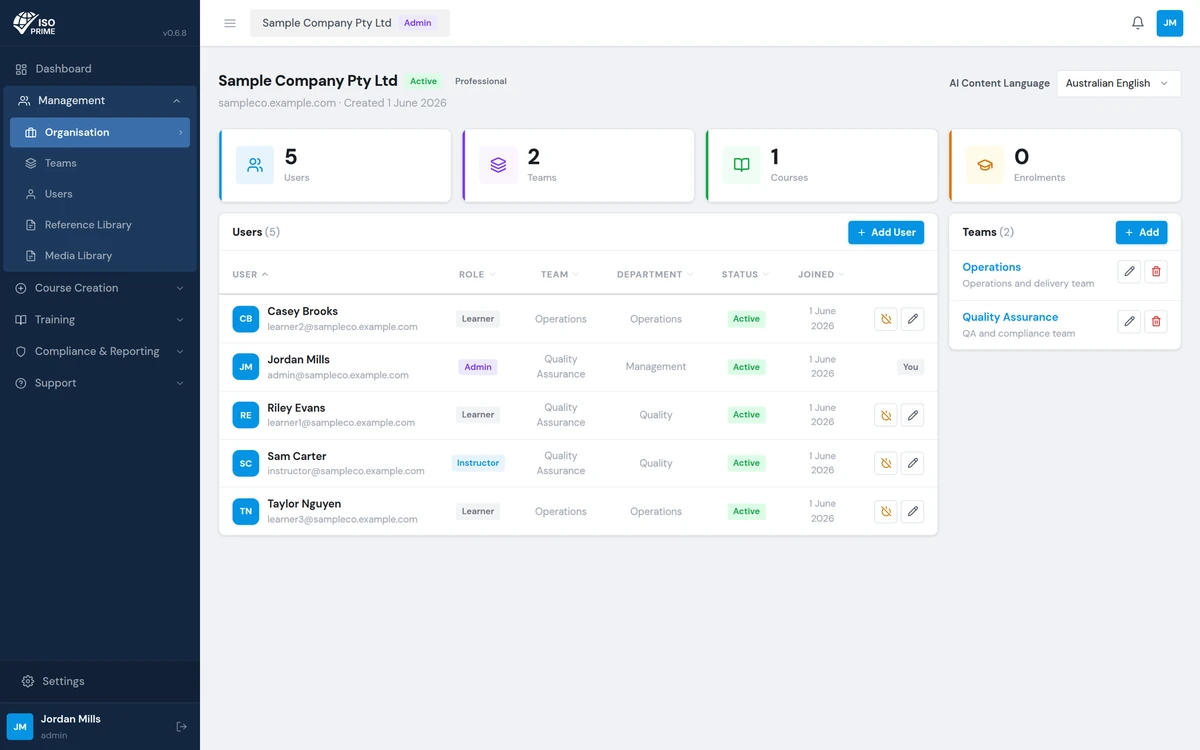Image resolution: width=1200 pixels, height=750 pixels.
Task: Expand the Course Creation sidebar section
Action: [100, 288]
